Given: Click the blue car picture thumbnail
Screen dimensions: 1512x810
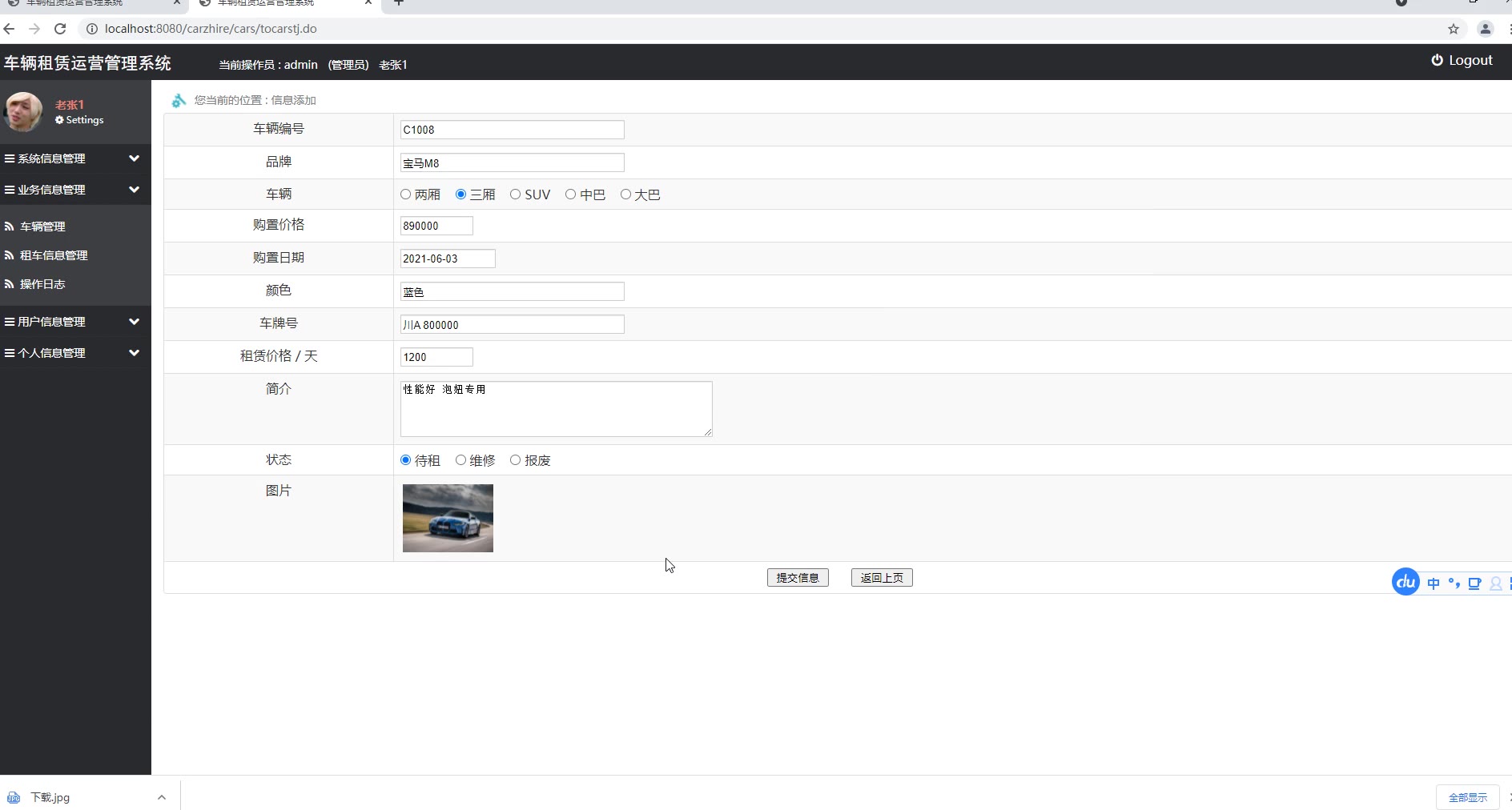Looking at the screenshot, I should click(448, 518).
